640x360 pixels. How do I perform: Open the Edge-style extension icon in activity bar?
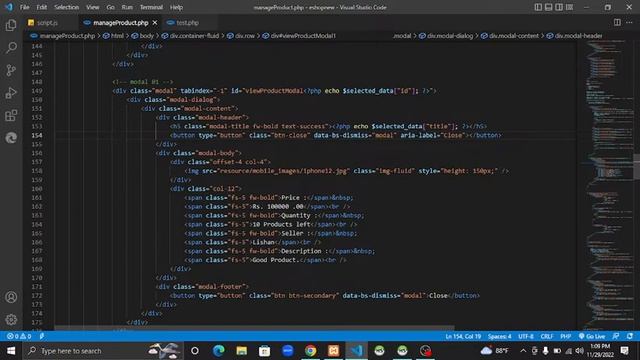coord(11,138)
